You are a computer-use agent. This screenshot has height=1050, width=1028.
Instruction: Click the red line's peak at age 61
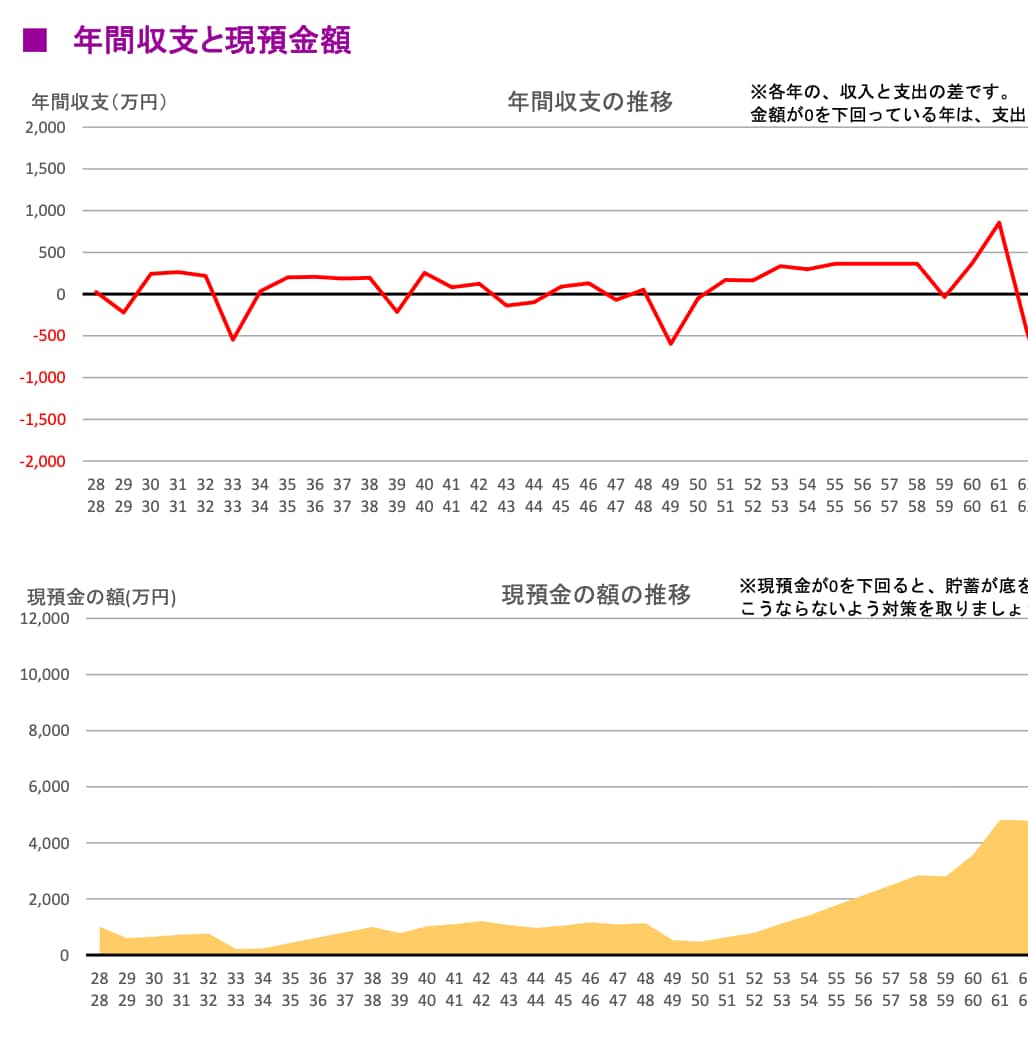(x=999, y=222)
